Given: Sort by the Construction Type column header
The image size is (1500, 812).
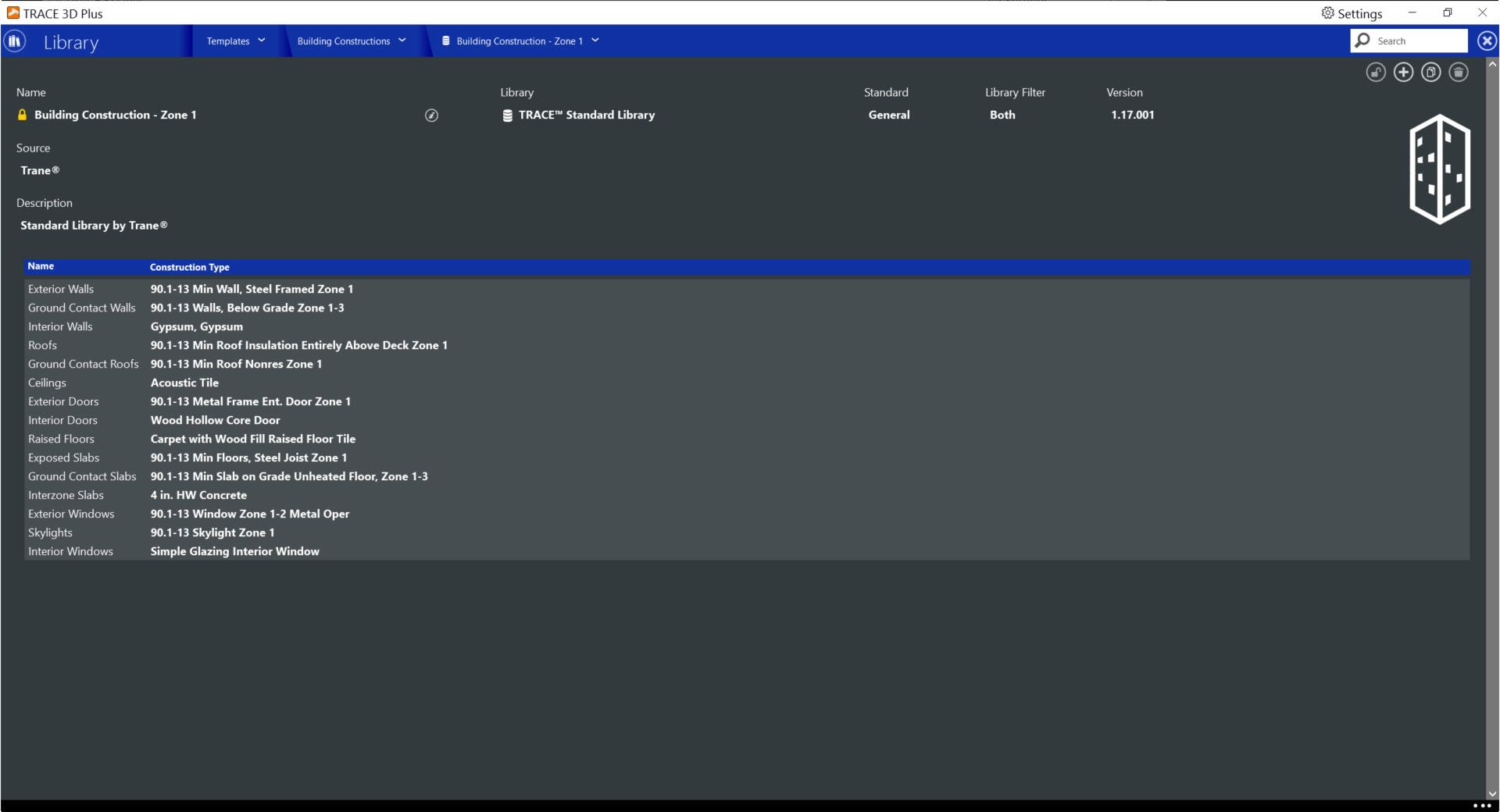Looking at the screenshot, I should (189, 267).
